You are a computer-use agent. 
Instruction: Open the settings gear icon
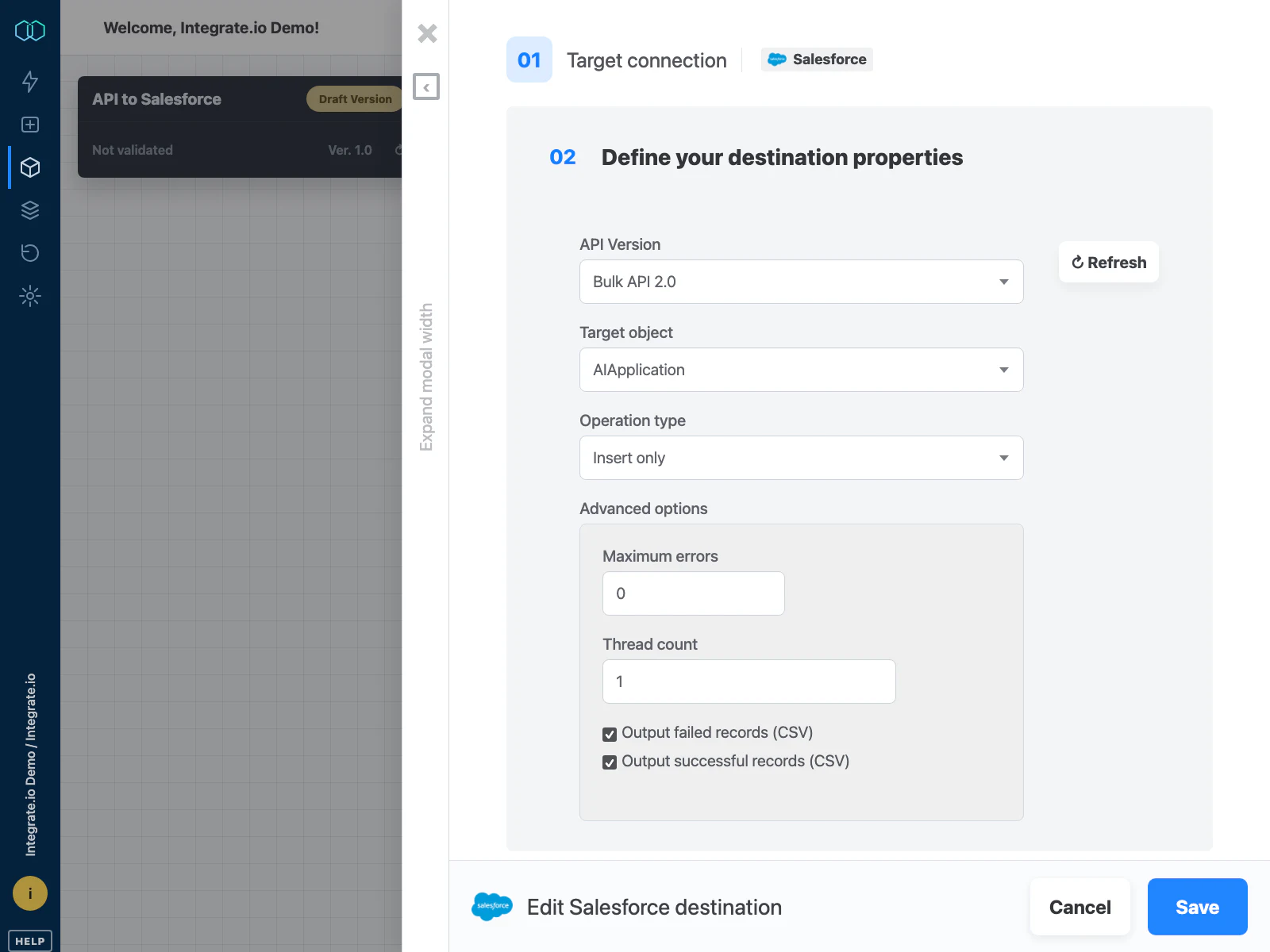click(x=30, y=296)
